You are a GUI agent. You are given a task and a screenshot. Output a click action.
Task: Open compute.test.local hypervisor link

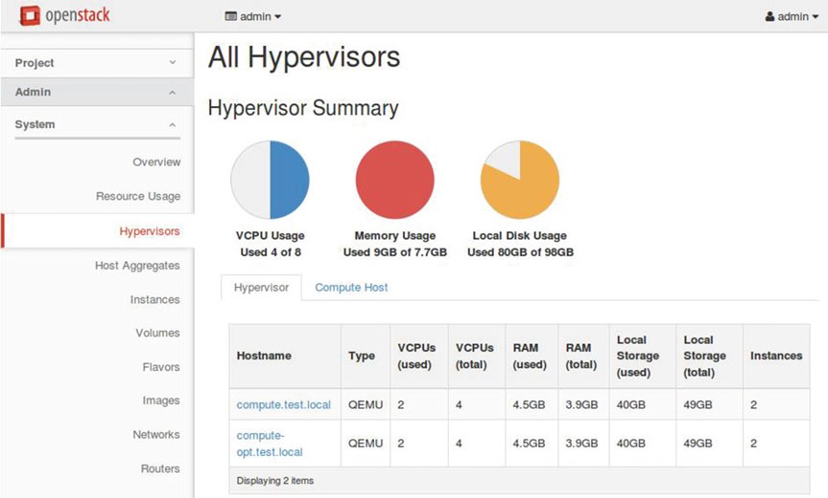(284, 405)
